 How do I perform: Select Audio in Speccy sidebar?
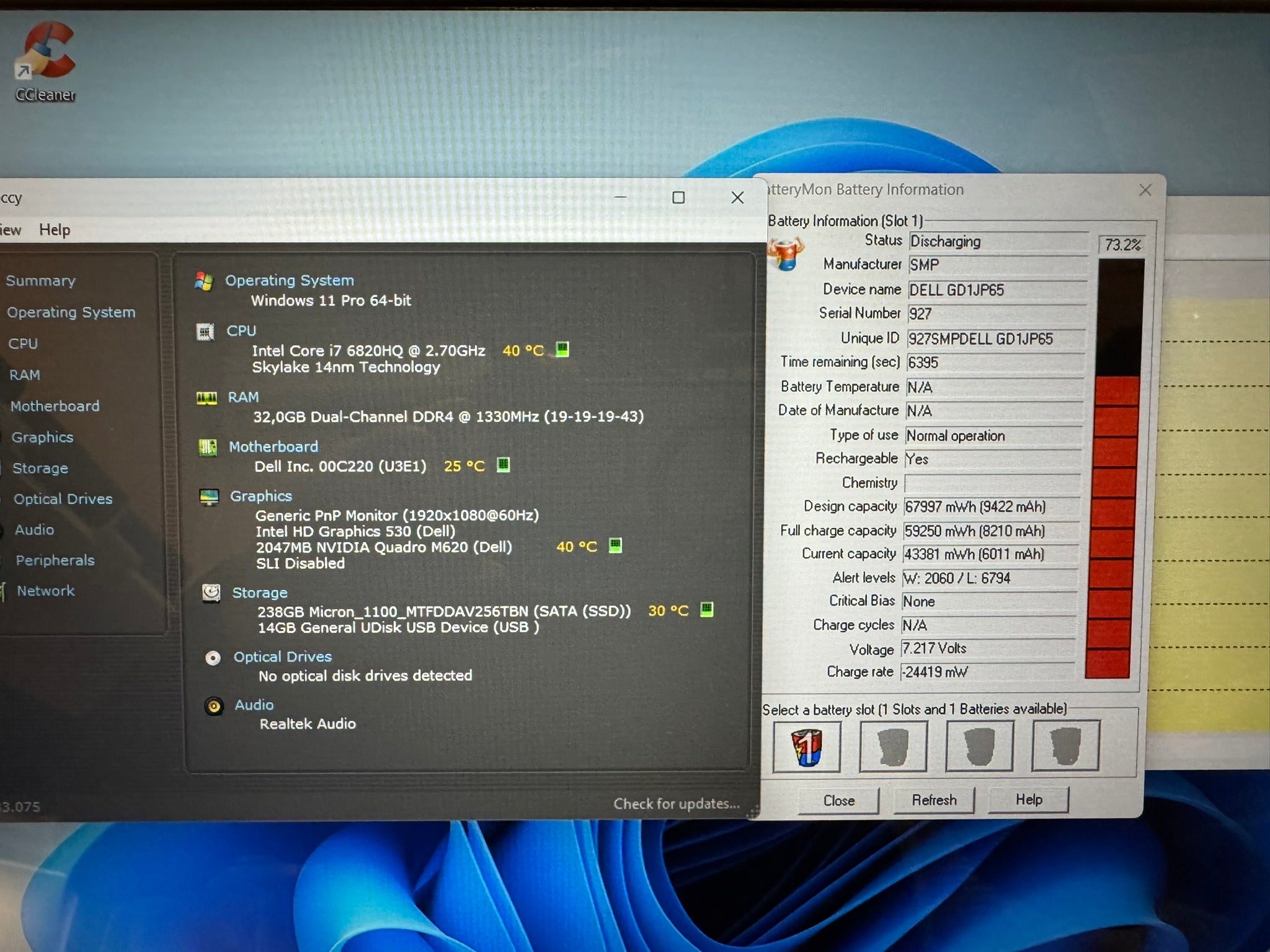click(35, 530)
